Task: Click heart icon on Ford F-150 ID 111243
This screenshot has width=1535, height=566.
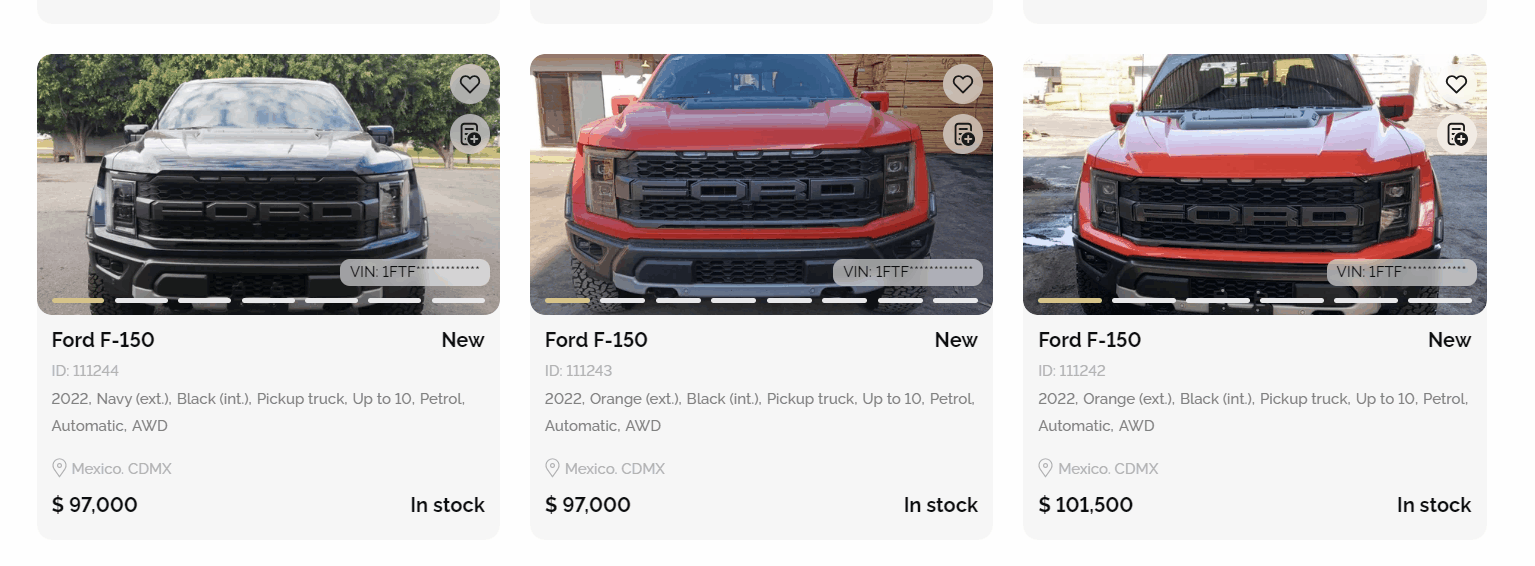Action: (962, 84)
